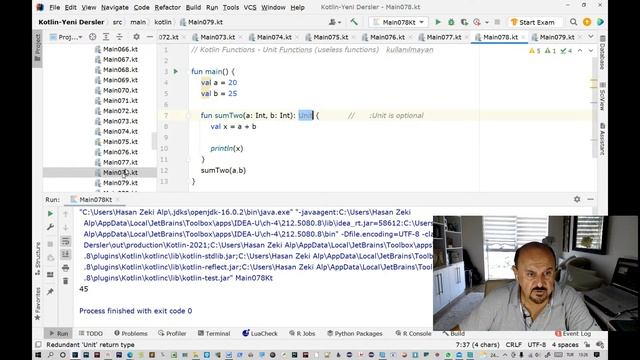The width and height of the screenshot is (640, 360).
Task: Toggle Structure tool window stripe
Action: point(38,259)
